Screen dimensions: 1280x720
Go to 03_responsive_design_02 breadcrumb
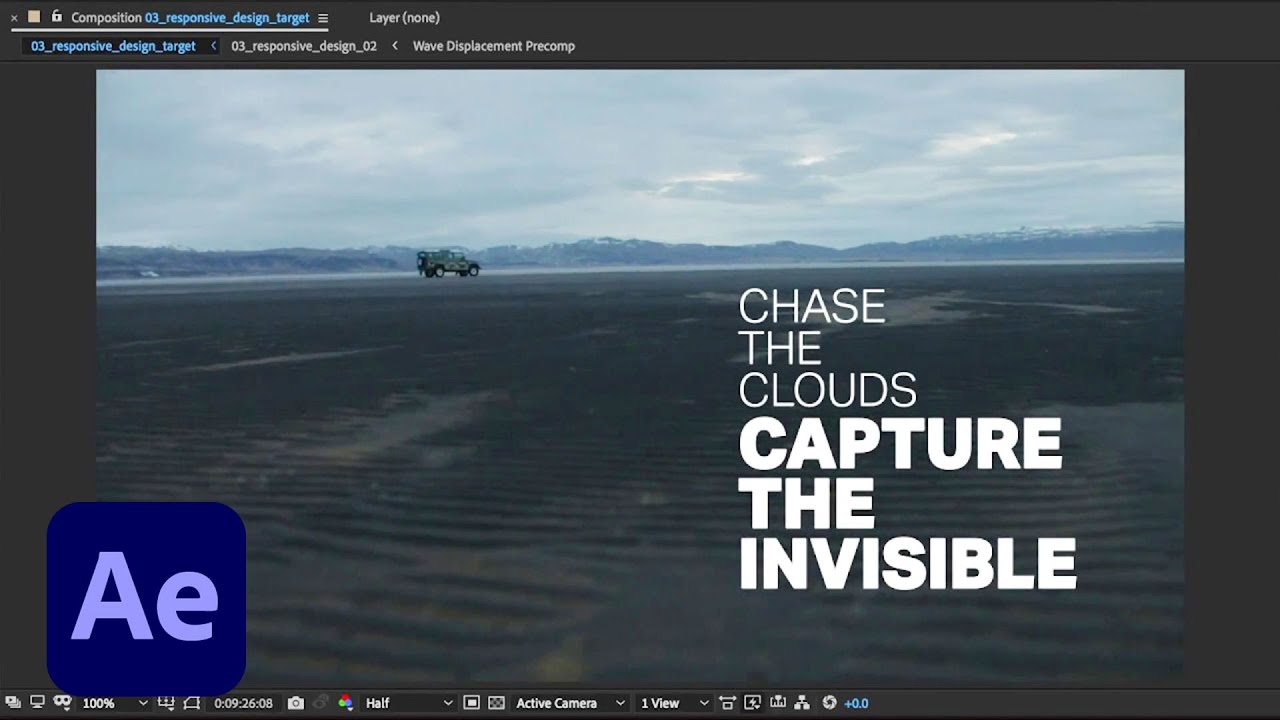(304, 46)
